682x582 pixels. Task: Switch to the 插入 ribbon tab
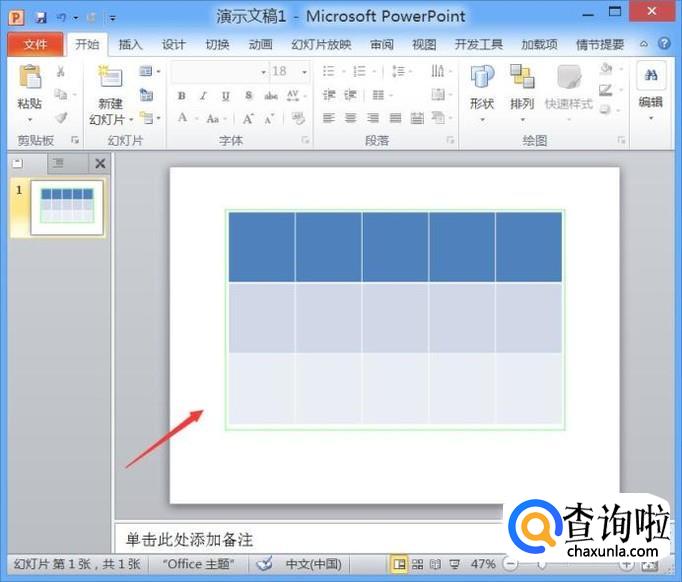coord(130,45)
